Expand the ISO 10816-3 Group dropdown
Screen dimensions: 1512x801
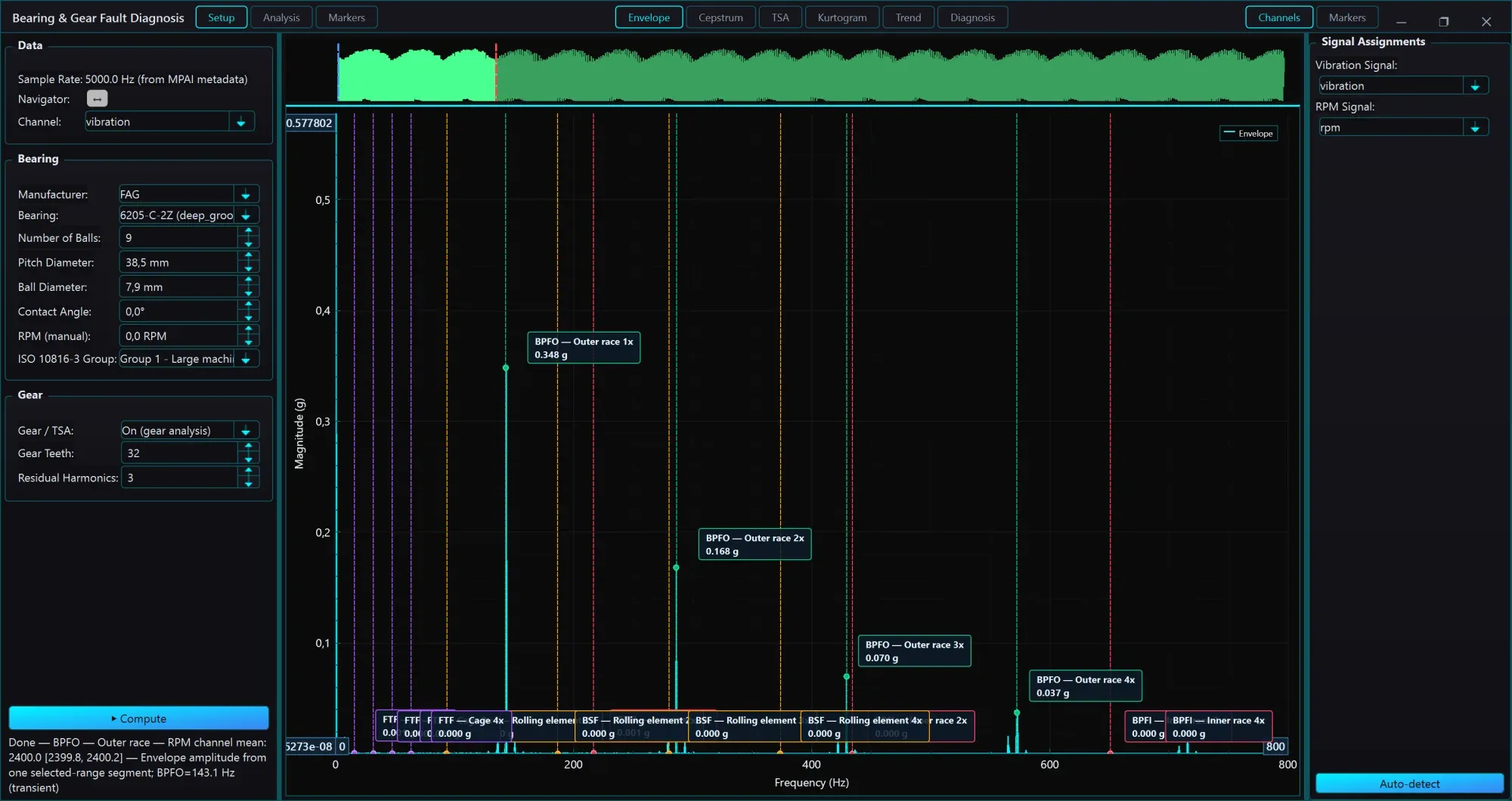tap(246, 359)
